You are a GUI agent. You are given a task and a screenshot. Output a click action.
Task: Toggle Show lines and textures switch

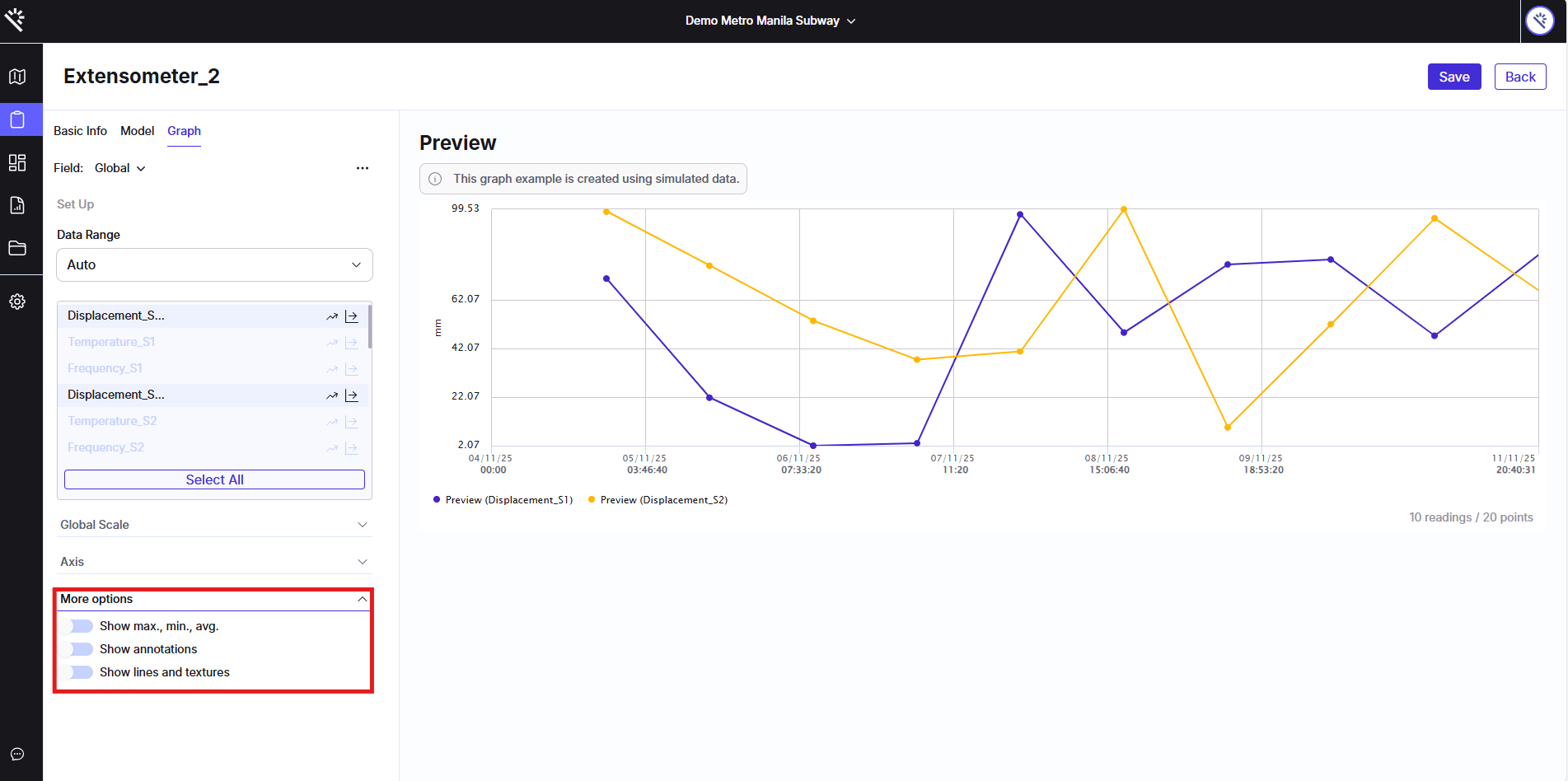click(81, 672)
